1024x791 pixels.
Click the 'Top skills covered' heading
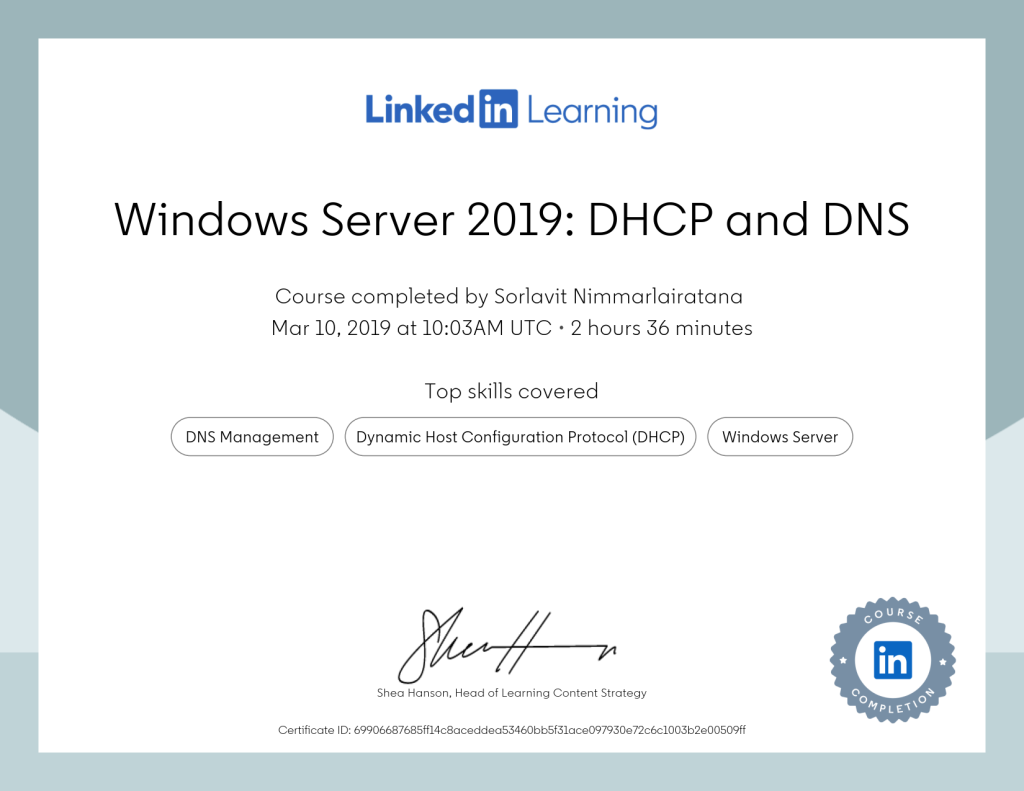point(512,391)
